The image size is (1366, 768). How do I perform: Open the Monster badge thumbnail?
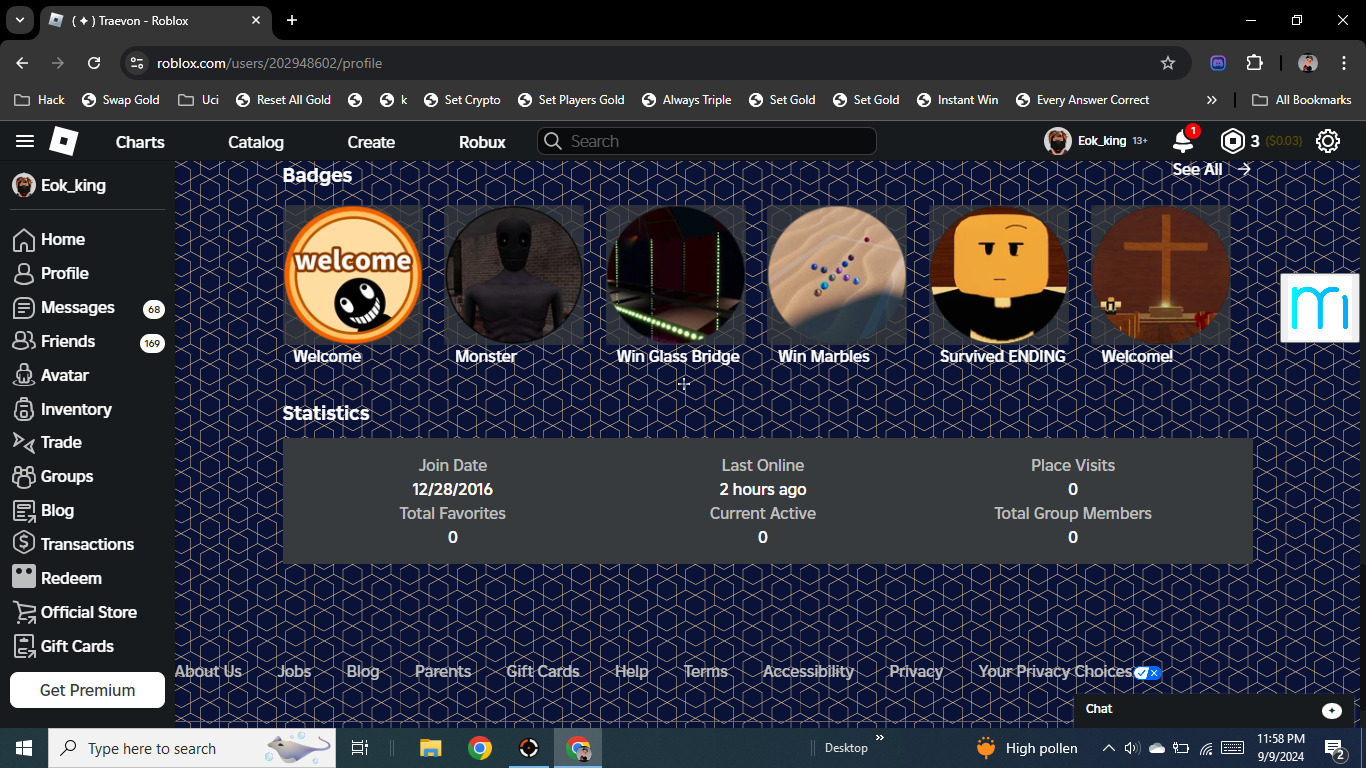pos(513,275)
